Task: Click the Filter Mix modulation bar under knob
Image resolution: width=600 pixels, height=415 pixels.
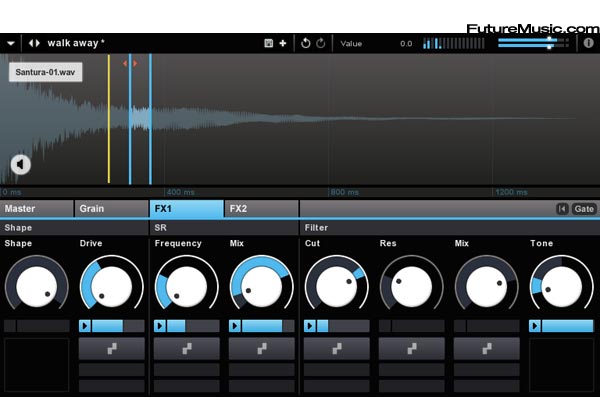Action: point(487,326)
